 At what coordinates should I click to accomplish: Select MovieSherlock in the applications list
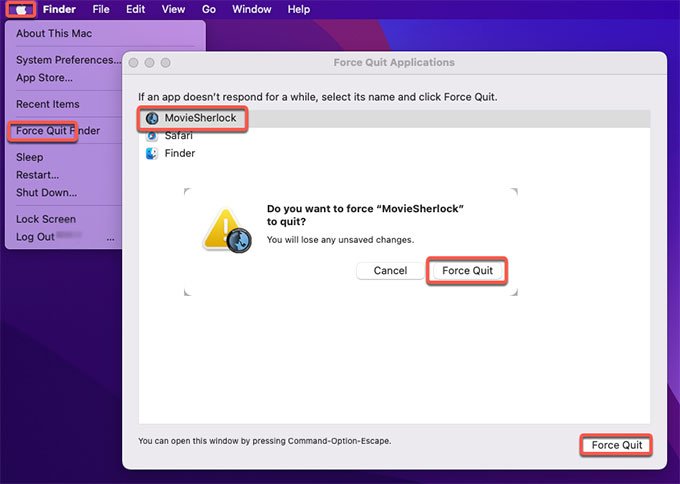pyautogui.click(x=200, y=118)
